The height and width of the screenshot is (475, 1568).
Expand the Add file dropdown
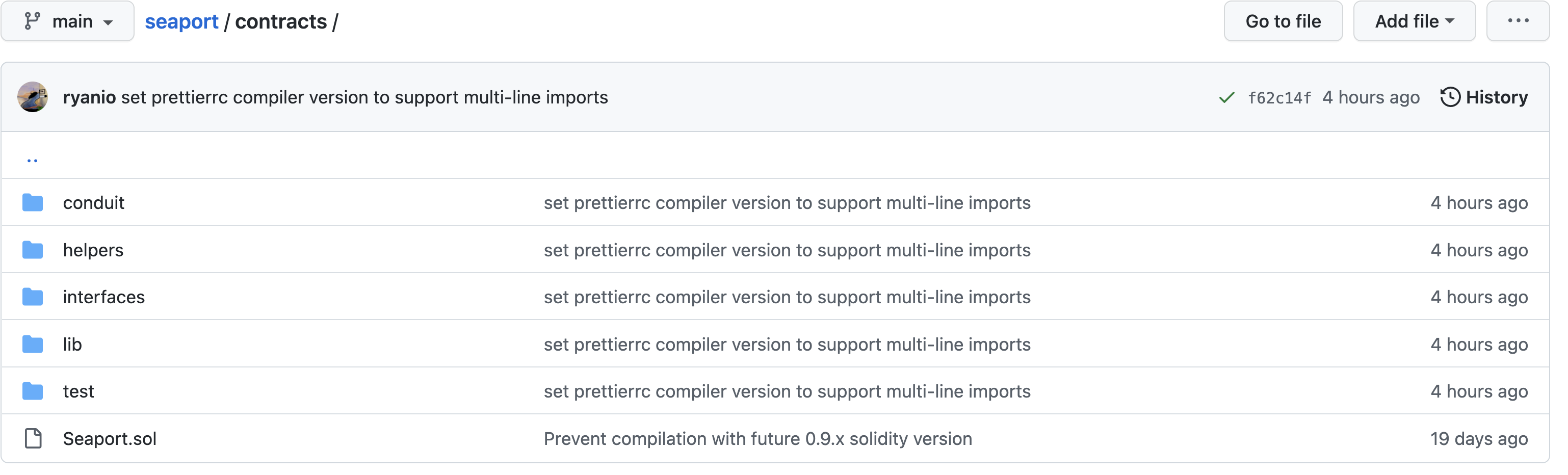click(x=1414, y=21)
